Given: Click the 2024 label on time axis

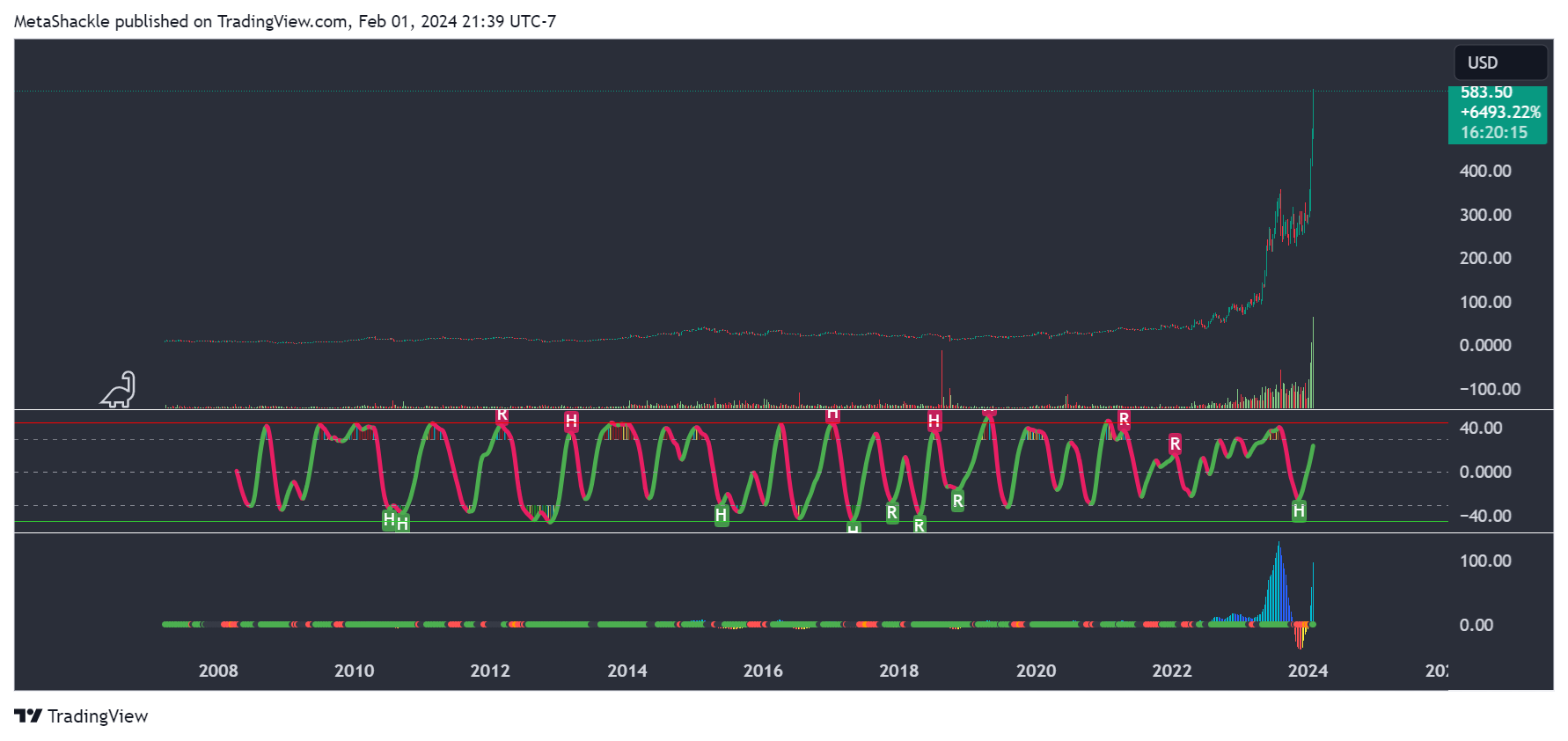Looking at the screenshot, I should (1308, 671).
